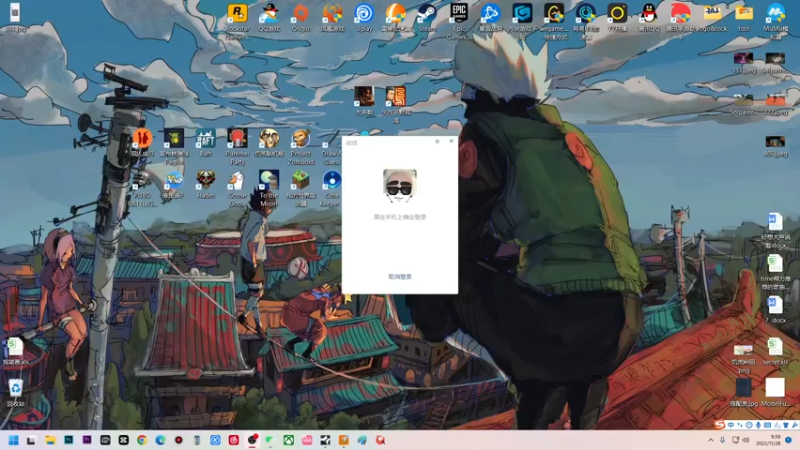Viewport: 800px width, 450px height.
Task: Open the ModelFu... file on desktop
Action: (775, 392)
